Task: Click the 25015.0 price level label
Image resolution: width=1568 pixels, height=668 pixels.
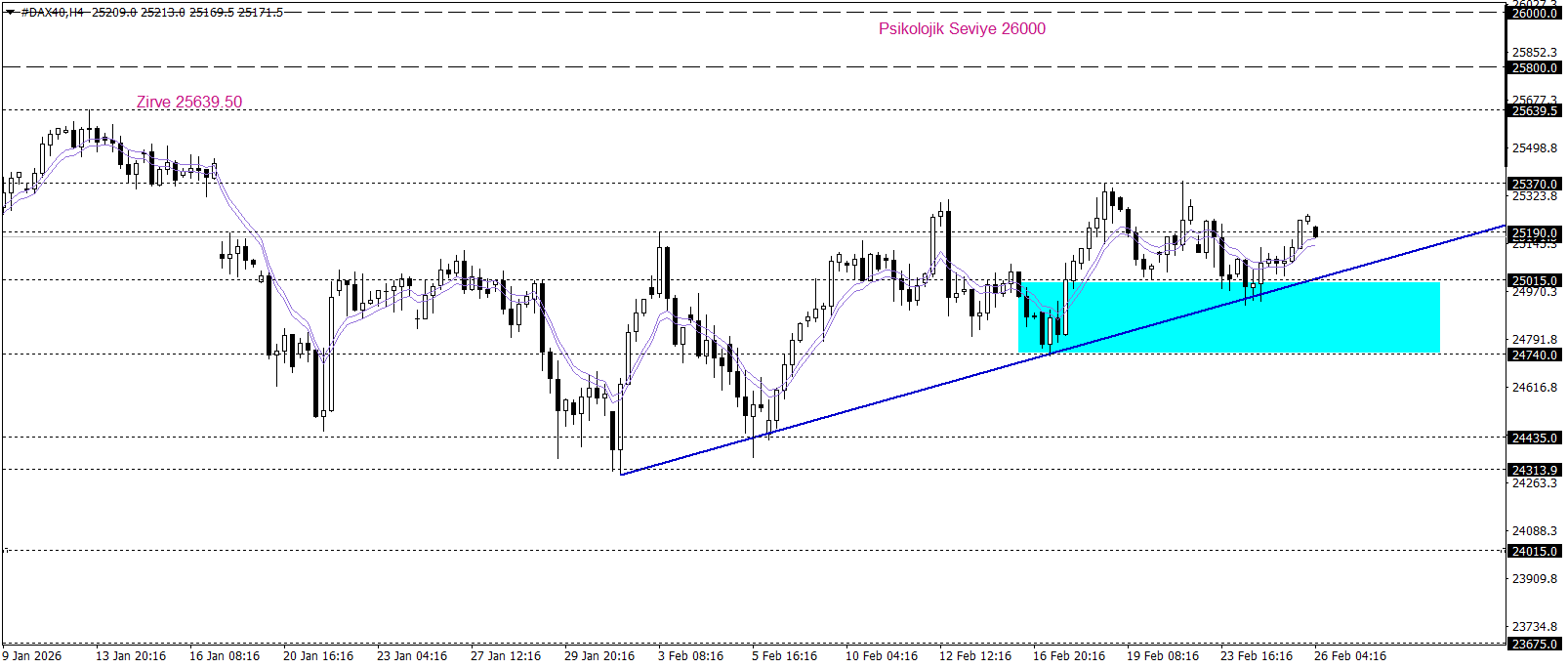Action: (x=1534, y=281)
